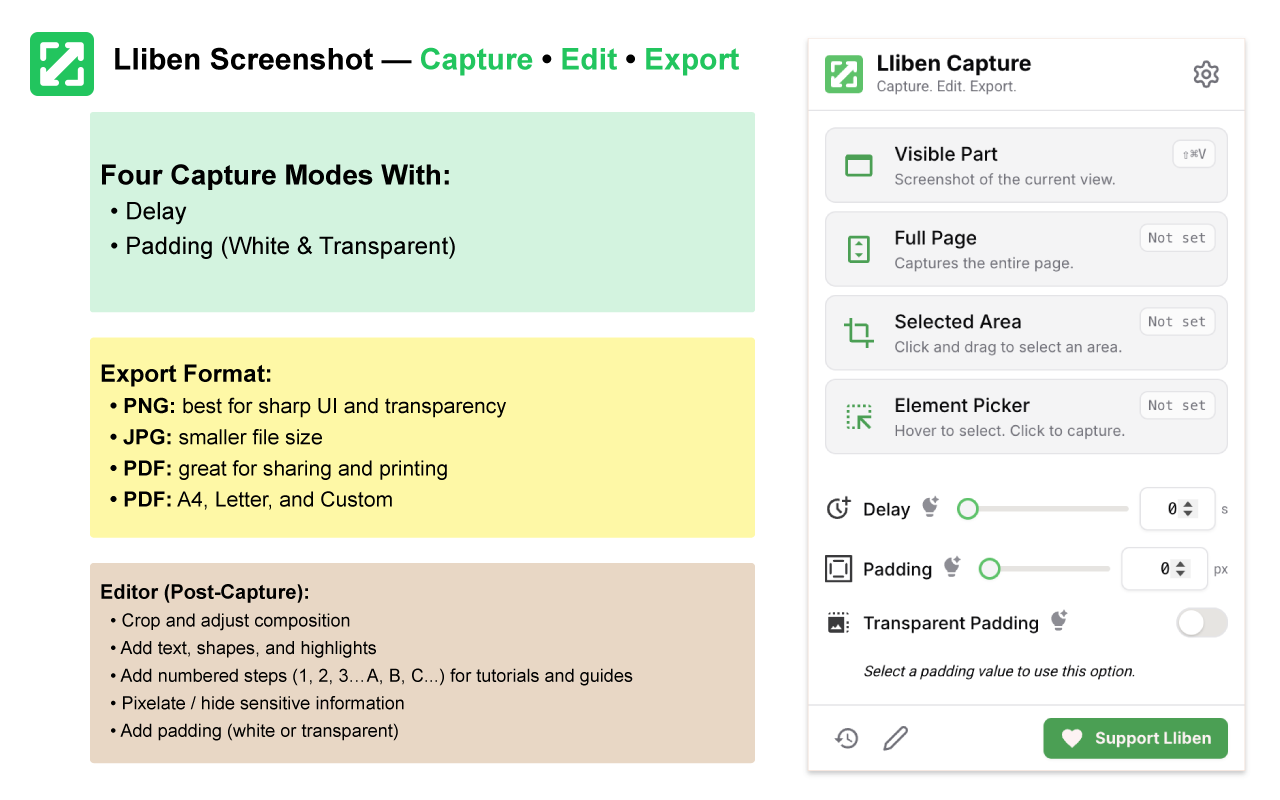Select the Visible Part window icon
Image resolution: width=1280 pixels, height=800 pixels.
tap(859, 165)
